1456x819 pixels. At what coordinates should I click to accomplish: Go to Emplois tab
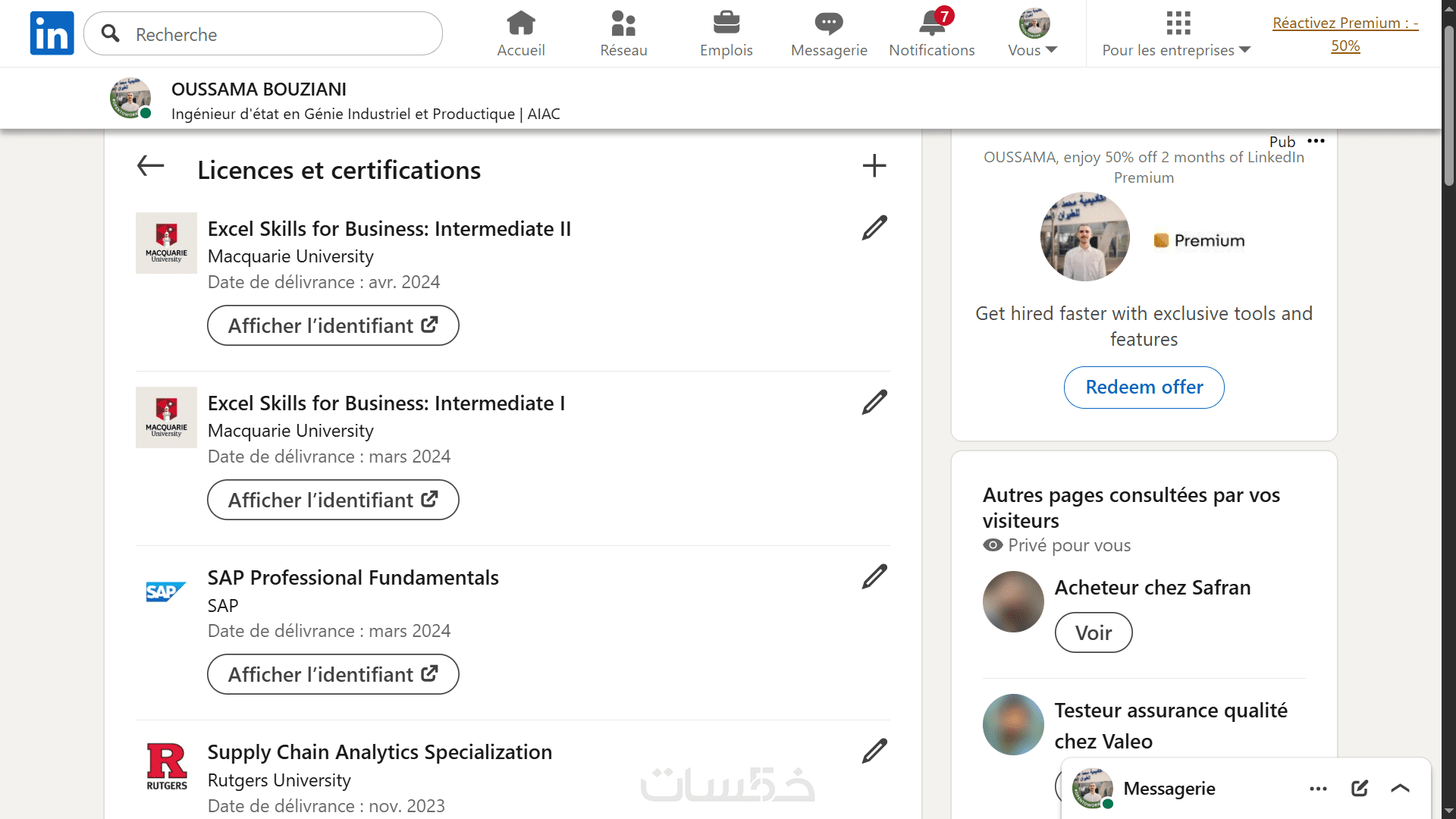point(726,33)
